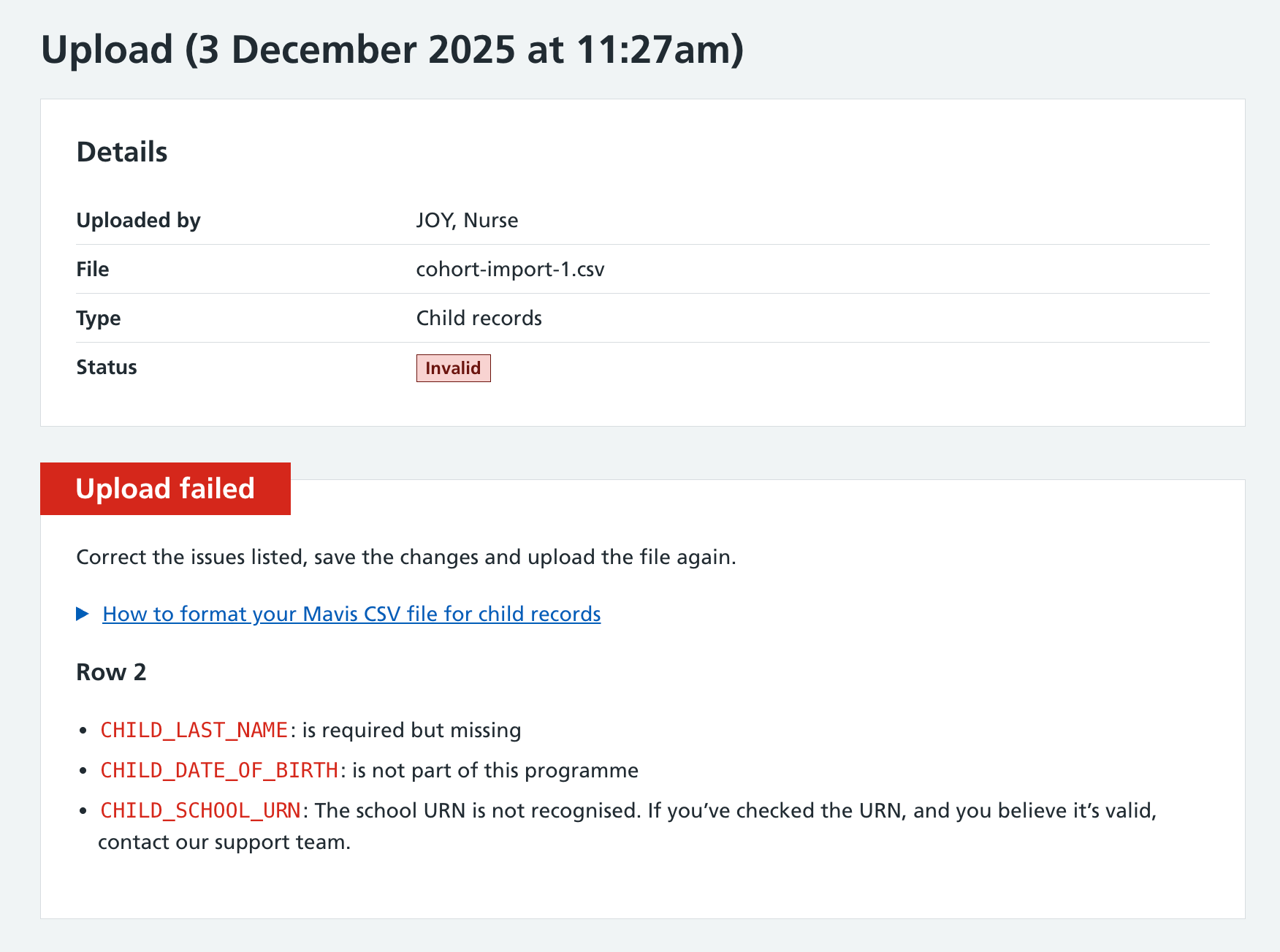Viewport: 1280px width, 952px height.
Task: Select the Invalid status tag
Action: 453,368
